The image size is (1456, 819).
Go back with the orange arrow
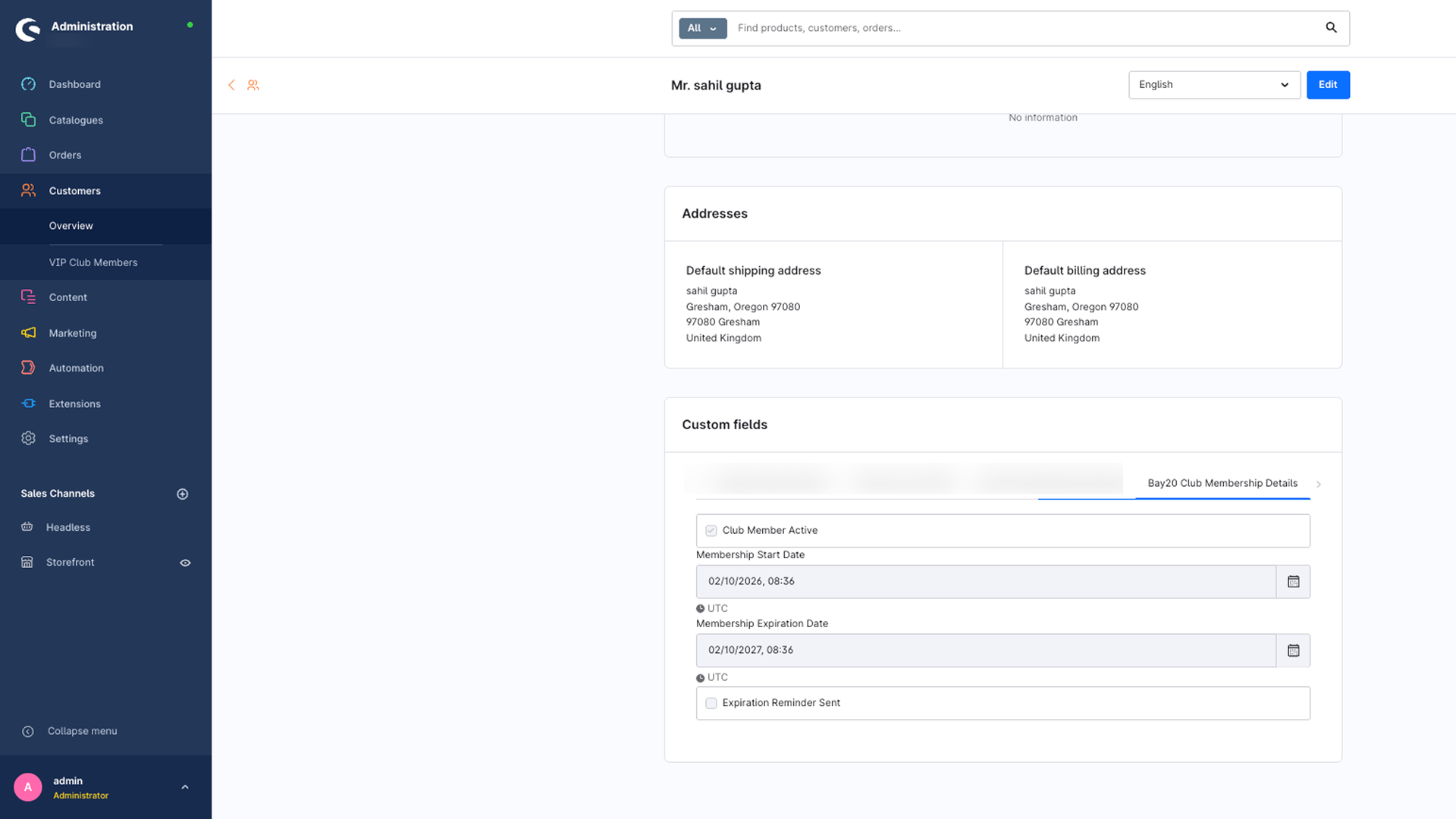click(x=231, y=85)
